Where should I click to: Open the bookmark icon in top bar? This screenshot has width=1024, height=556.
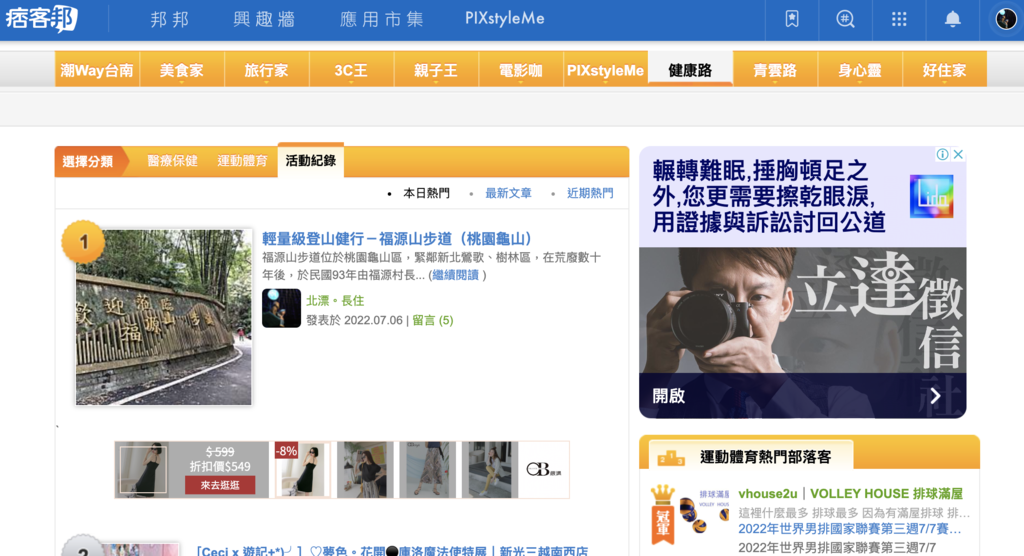(x=792, y=19)
